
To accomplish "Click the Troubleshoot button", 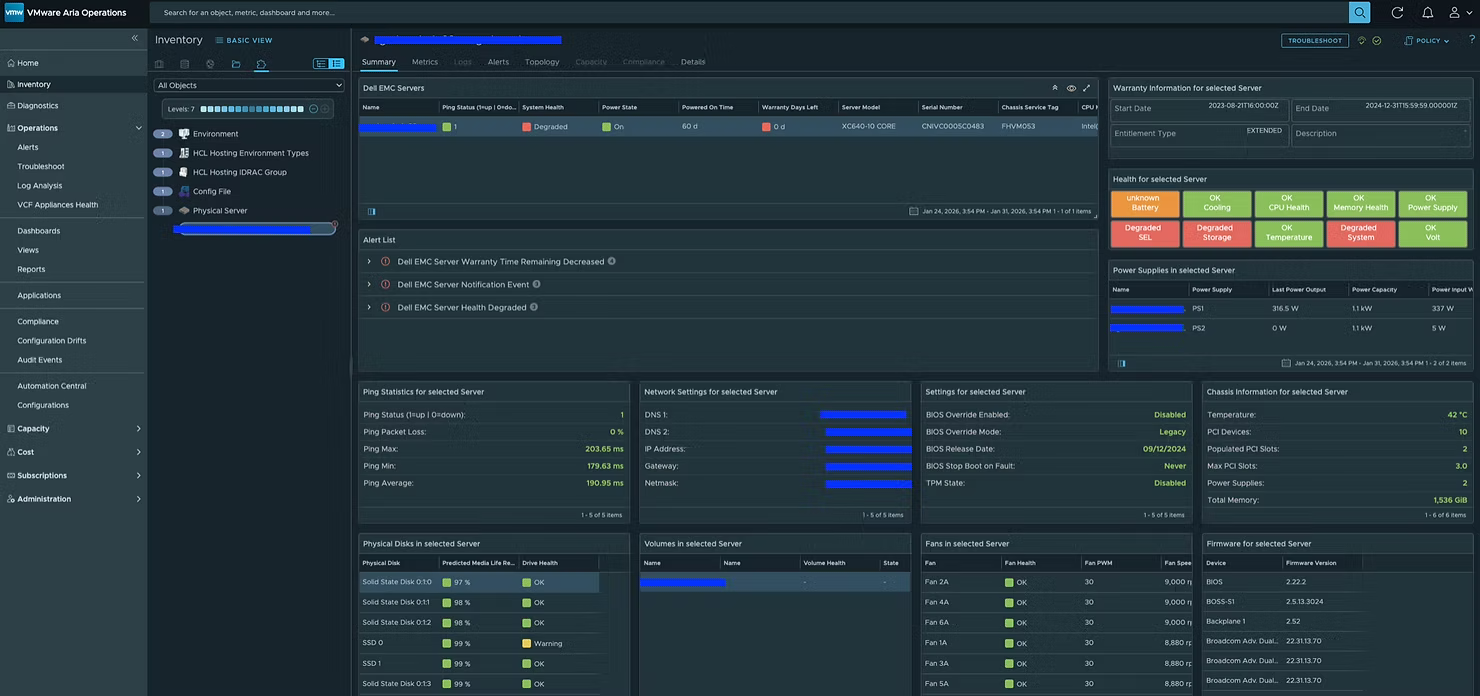I will point(1315,41).
